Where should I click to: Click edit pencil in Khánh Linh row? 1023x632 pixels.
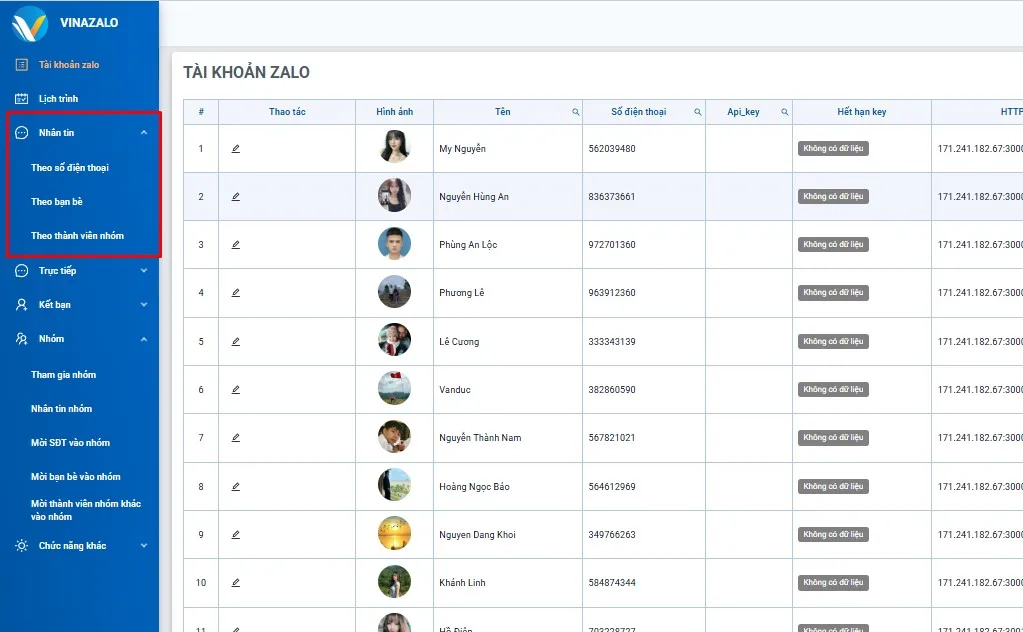[236, 583]
